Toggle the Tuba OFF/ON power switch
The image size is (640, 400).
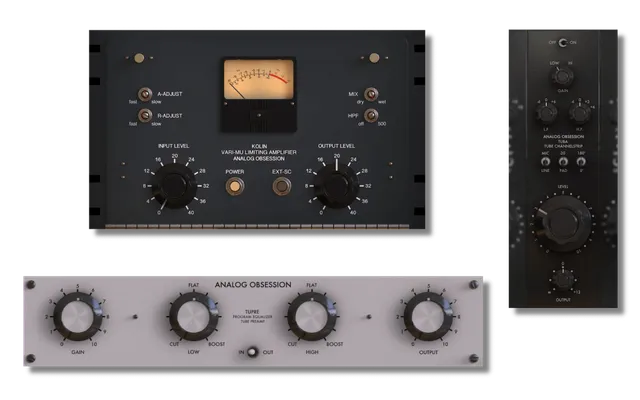(x=563, y=42)
